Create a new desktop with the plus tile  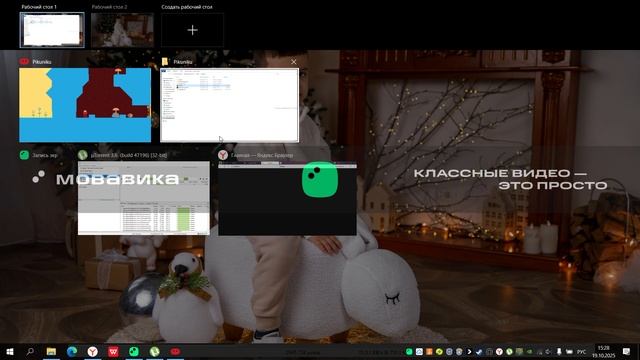tap(192, 30)
